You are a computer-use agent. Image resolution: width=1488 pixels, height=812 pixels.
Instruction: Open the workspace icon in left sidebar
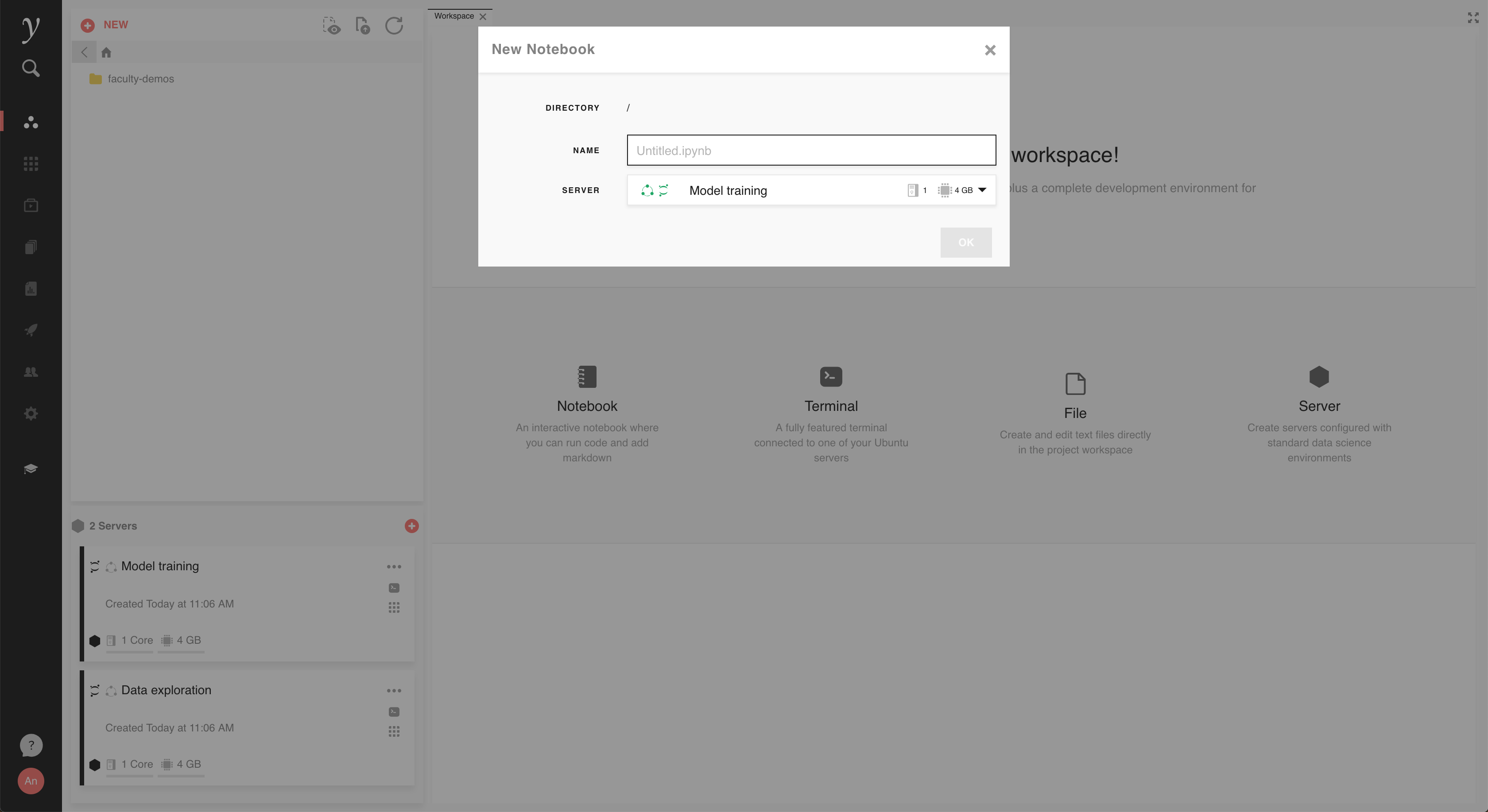pyautogui.click(x=31, y=123)
